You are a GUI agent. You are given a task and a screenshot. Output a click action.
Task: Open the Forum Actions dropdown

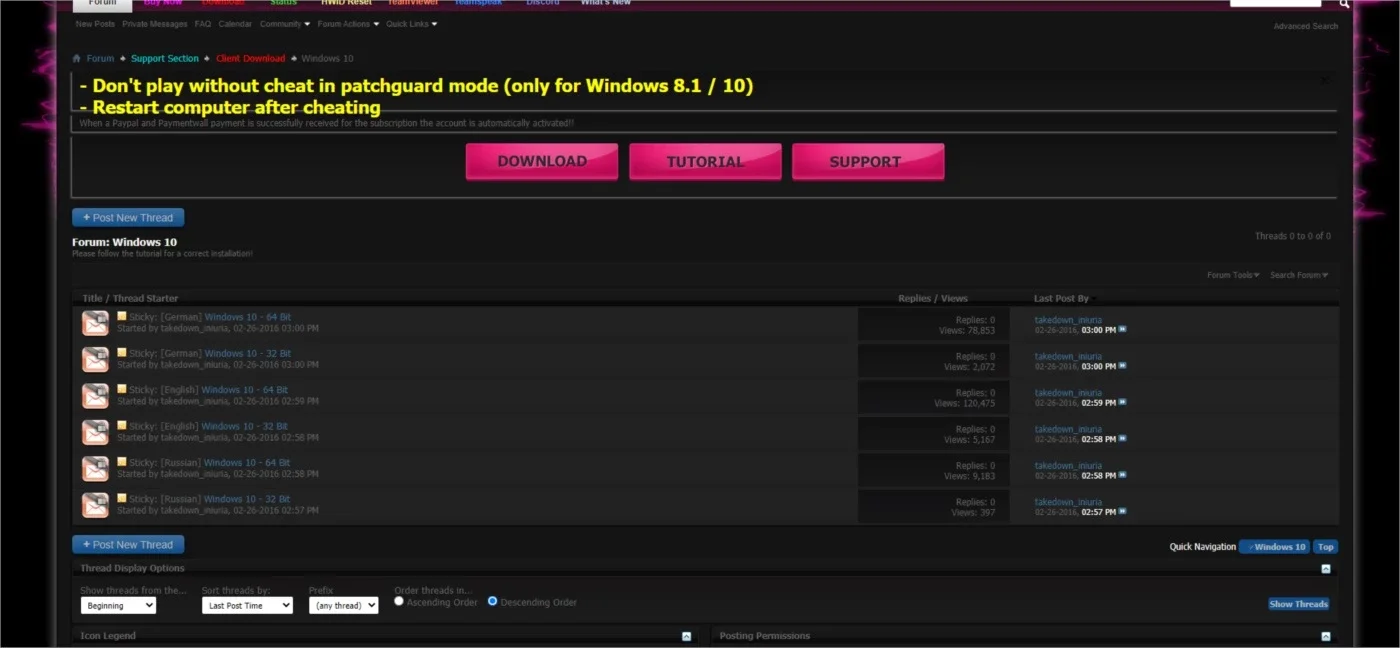(348, 24)
